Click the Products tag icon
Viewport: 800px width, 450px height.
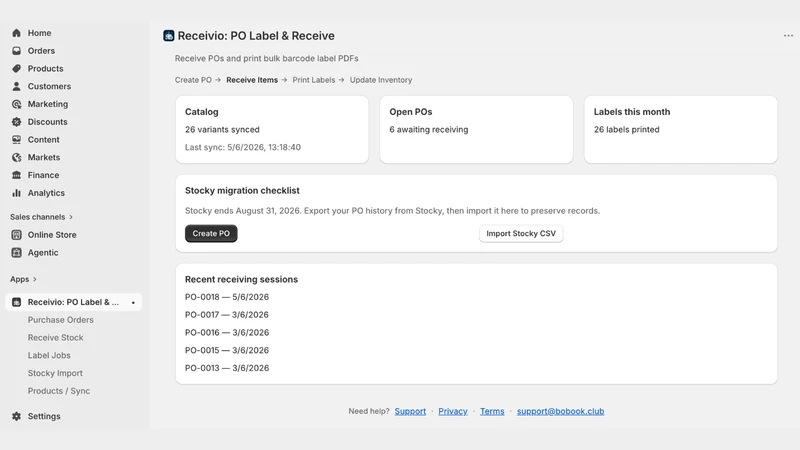16,68
